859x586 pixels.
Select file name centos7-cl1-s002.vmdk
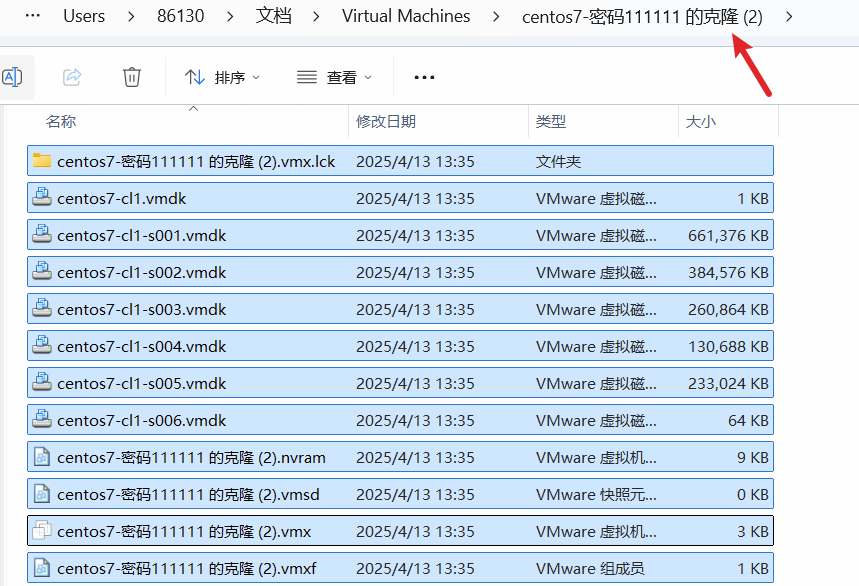point(141,272)
